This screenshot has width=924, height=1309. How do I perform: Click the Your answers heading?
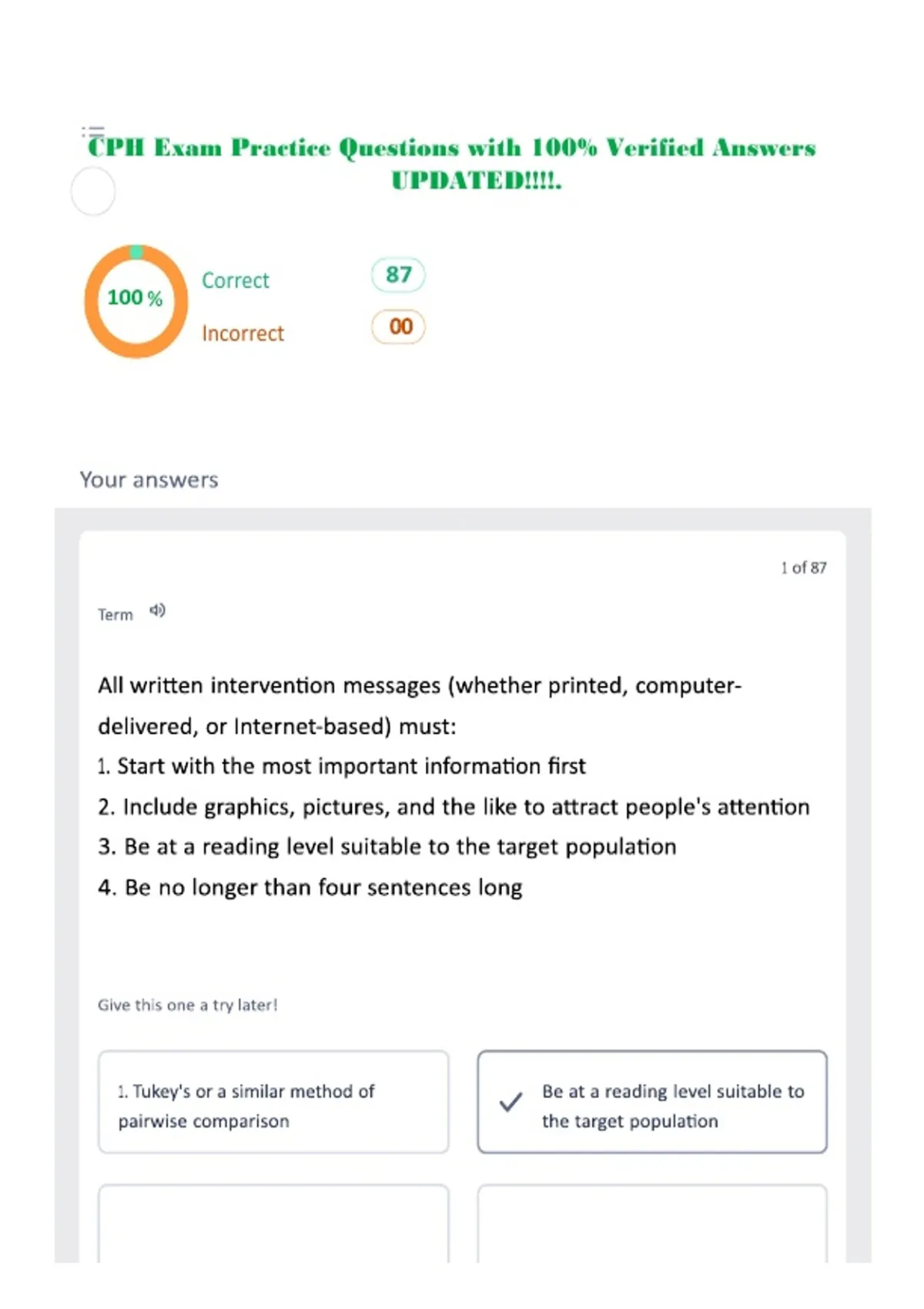149,480
